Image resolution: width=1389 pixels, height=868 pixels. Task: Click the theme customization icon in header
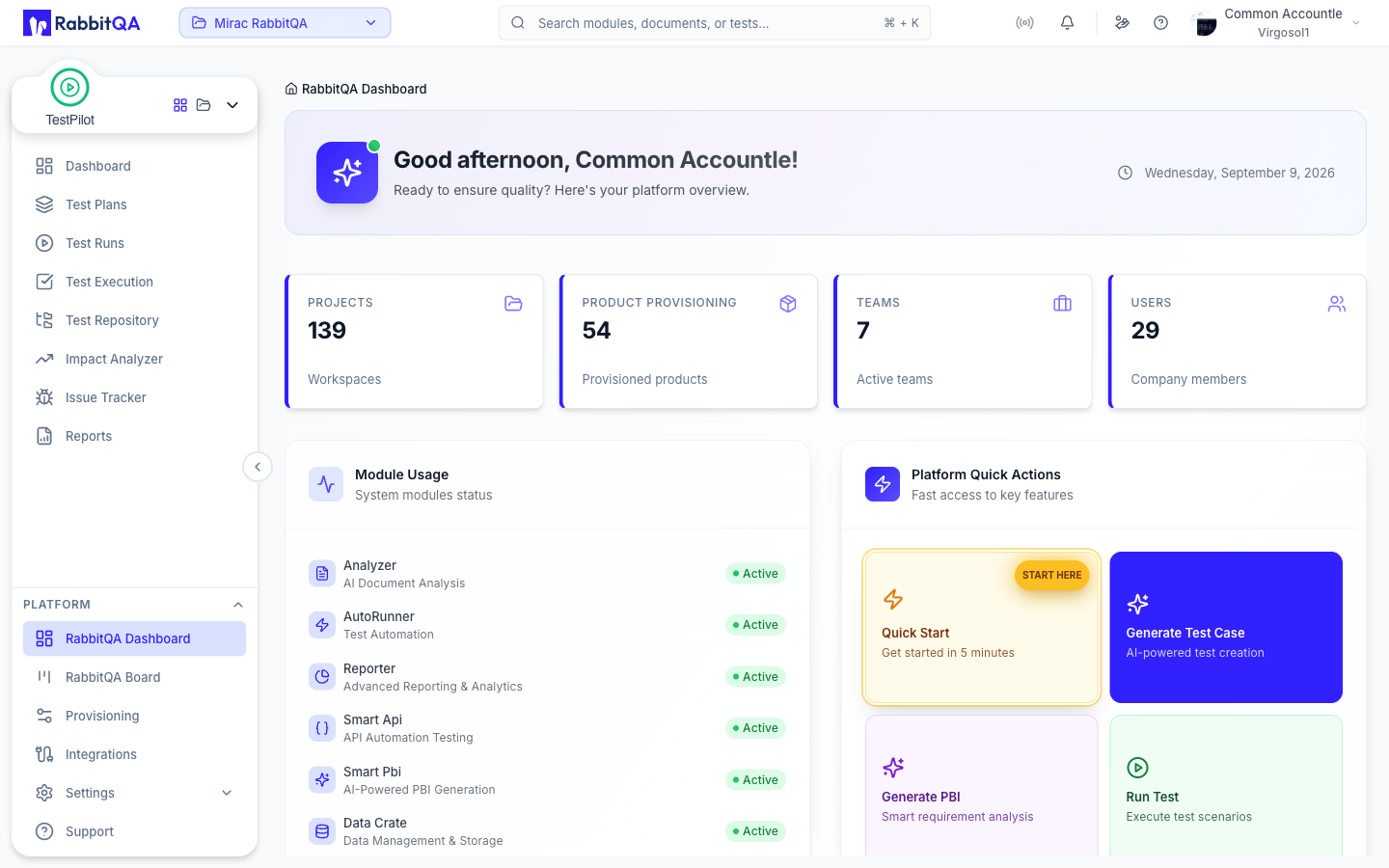click(1122, 23)
